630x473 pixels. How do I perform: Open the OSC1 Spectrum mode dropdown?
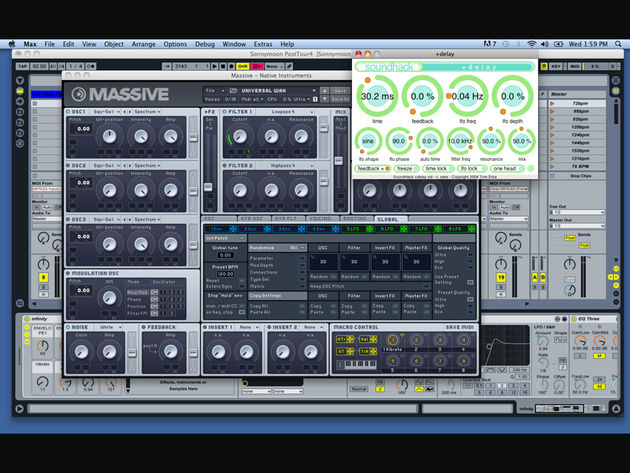[x=147, y=111]
